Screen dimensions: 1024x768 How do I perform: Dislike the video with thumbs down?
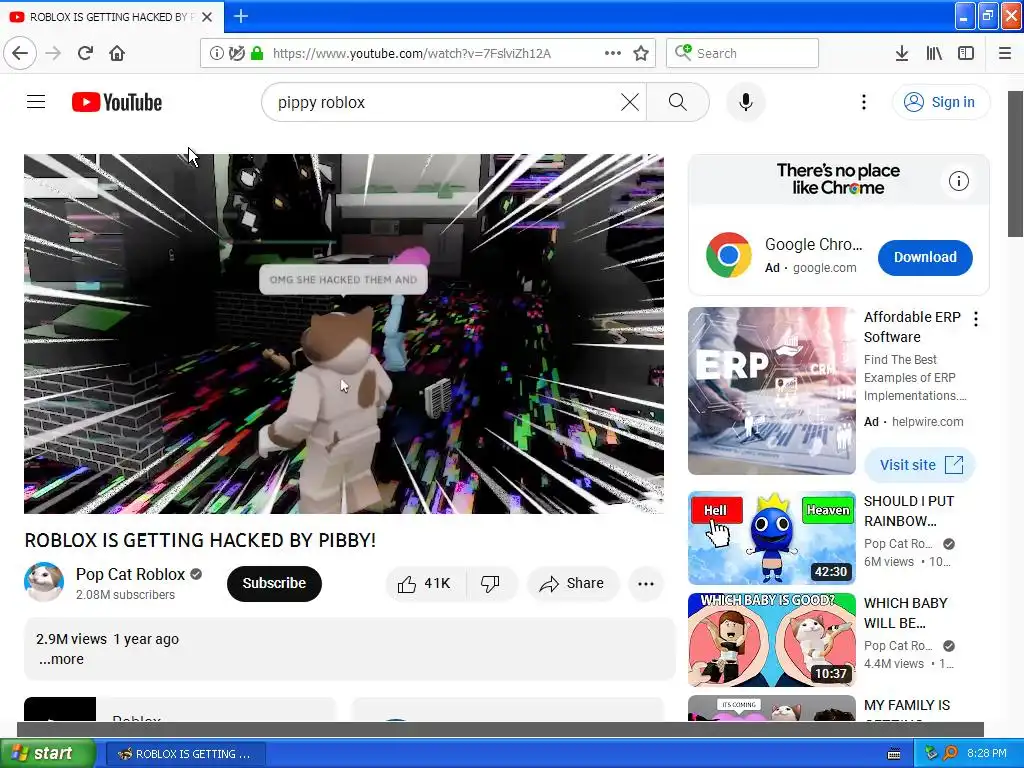pos(490,583)
